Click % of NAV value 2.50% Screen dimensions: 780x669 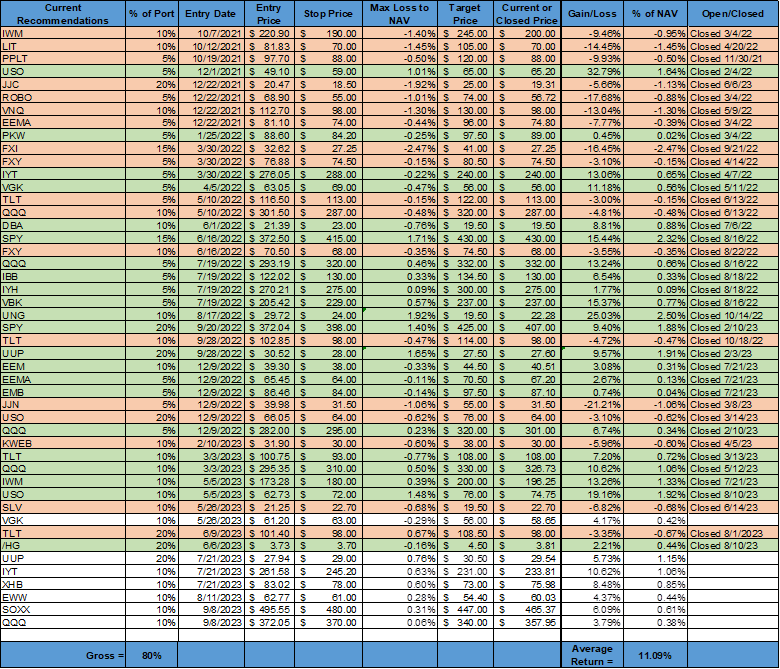coord(655,315)
